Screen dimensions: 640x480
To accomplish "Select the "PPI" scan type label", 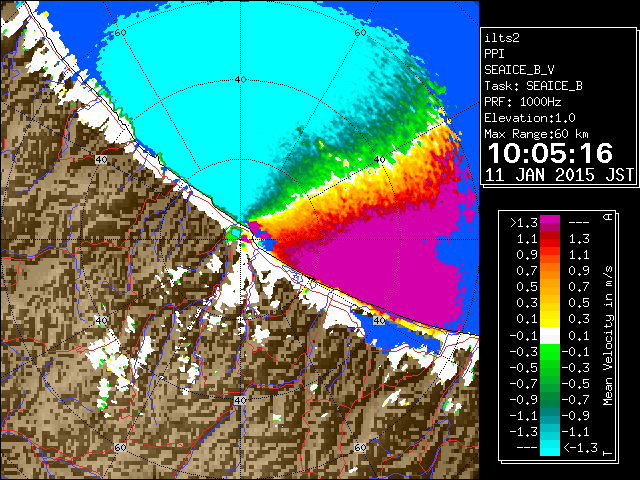I will (x=494, y=54).
